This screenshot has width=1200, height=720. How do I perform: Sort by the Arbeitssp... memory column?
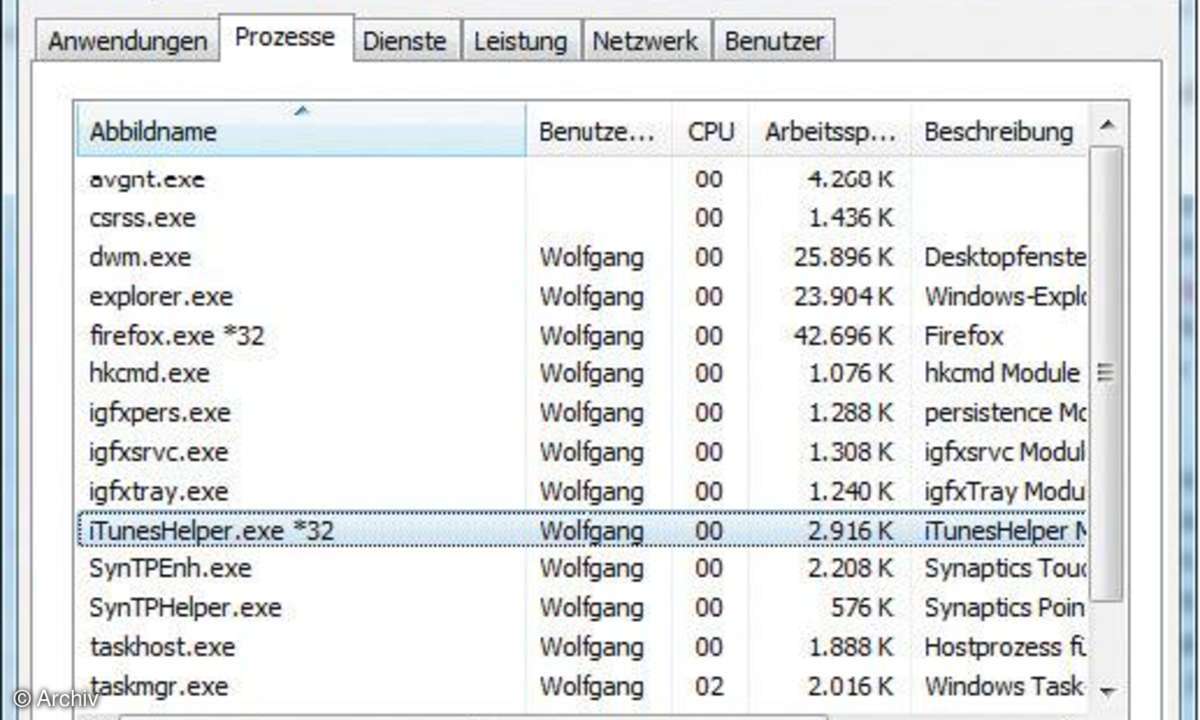(x=830, y=130)
